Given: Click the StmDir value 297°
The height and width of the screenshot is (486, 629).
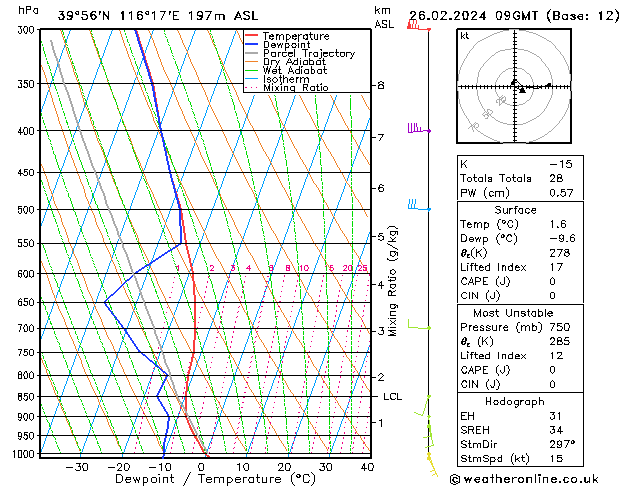Looking at the screenshot, I should (x=562, y=444).
